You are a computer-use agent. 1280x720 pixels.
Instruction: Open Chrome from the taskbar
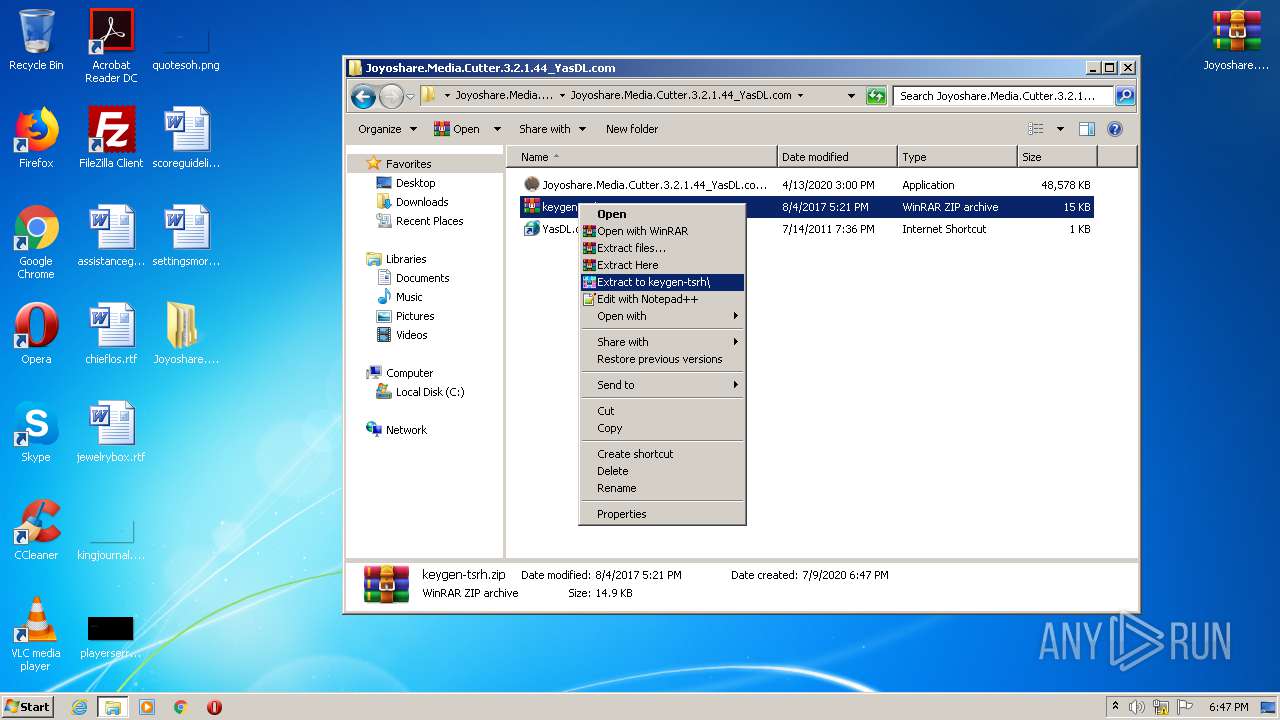coord(181,707)
